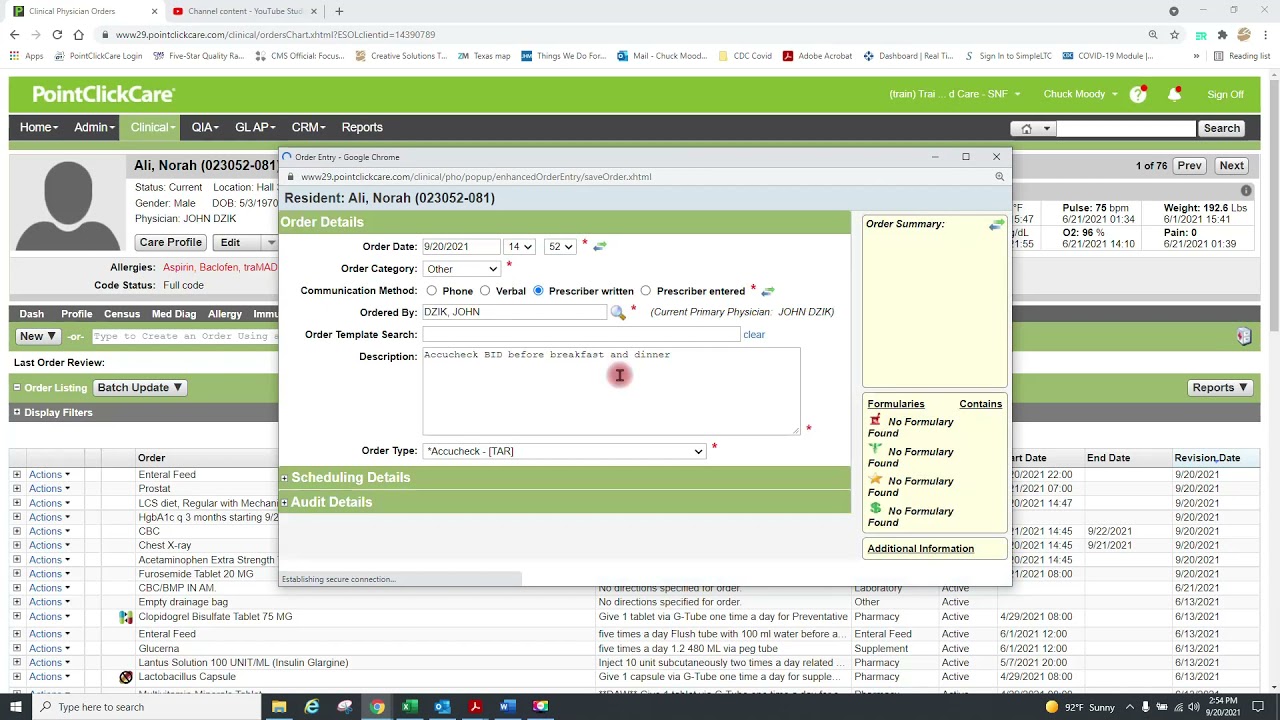Click the Clopidogrel drug interaction icon
1280x720 pixels.
(x=126, y=617)
